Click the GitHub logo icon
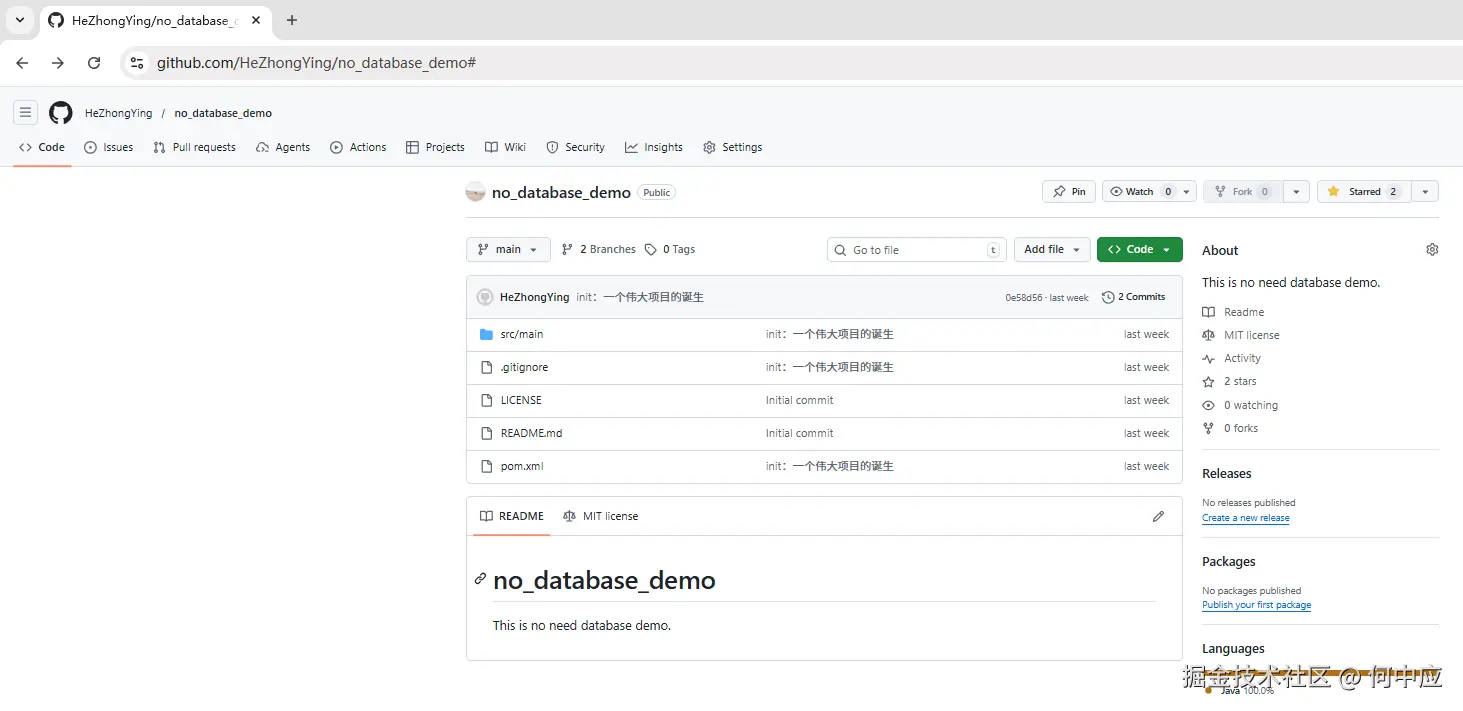The height and width of the screenshot is (711, 1463). coord(61,113)
